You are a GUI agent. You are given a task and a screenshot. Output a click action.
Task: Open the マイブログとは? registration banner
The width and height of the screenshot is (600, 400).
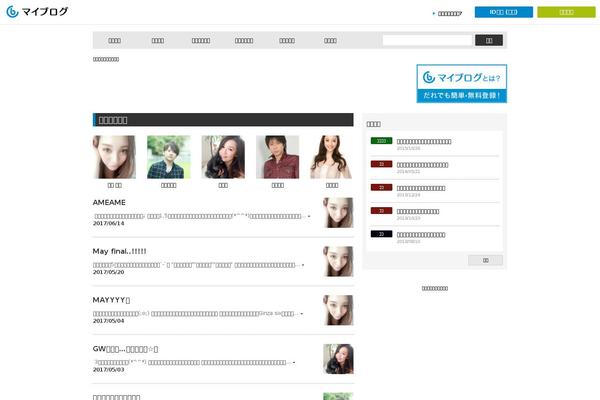(x=462, y=83)
